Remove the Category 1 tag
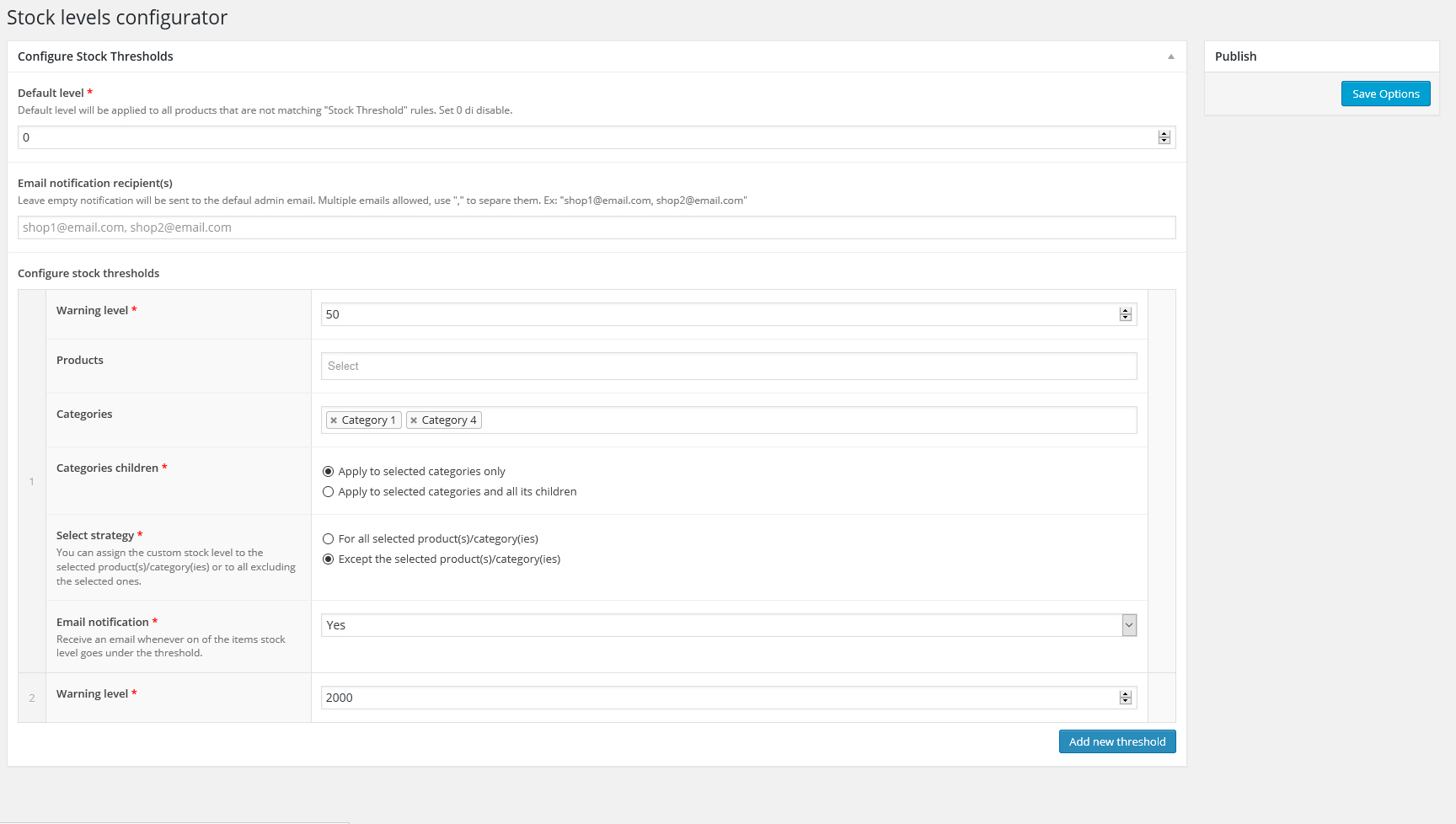1456x824 pixels. coord(334,420)
